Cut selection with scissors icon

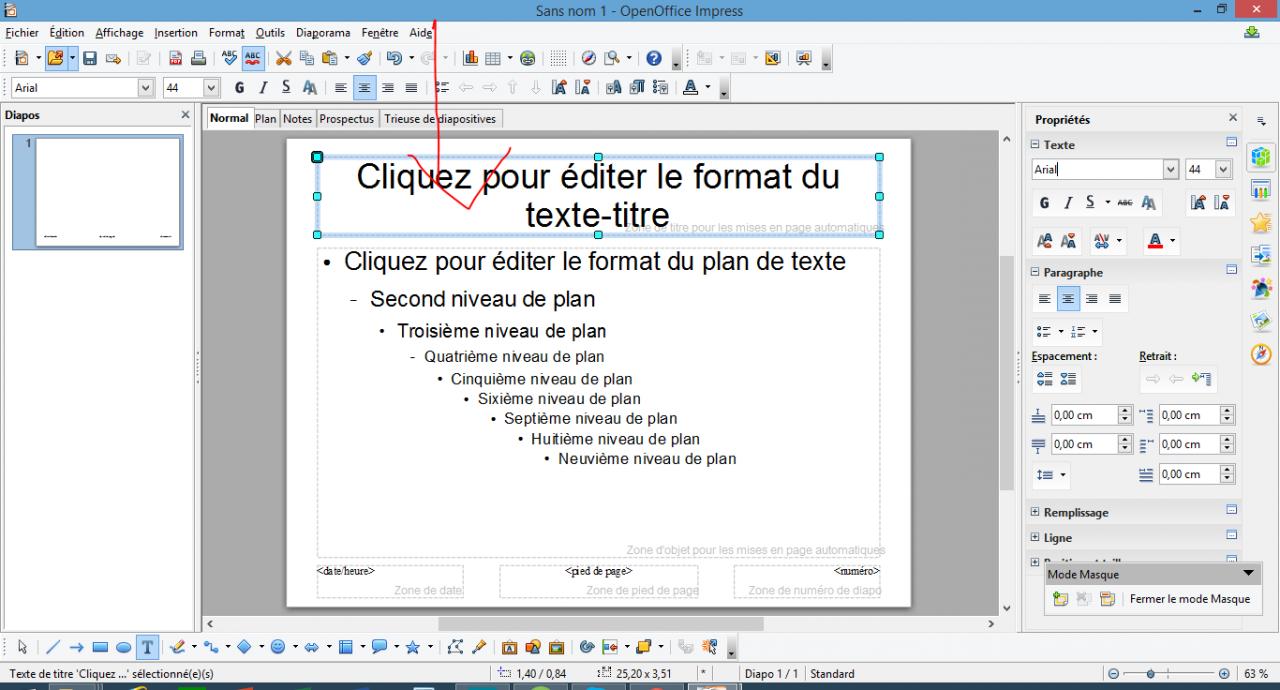pos(284,59)
